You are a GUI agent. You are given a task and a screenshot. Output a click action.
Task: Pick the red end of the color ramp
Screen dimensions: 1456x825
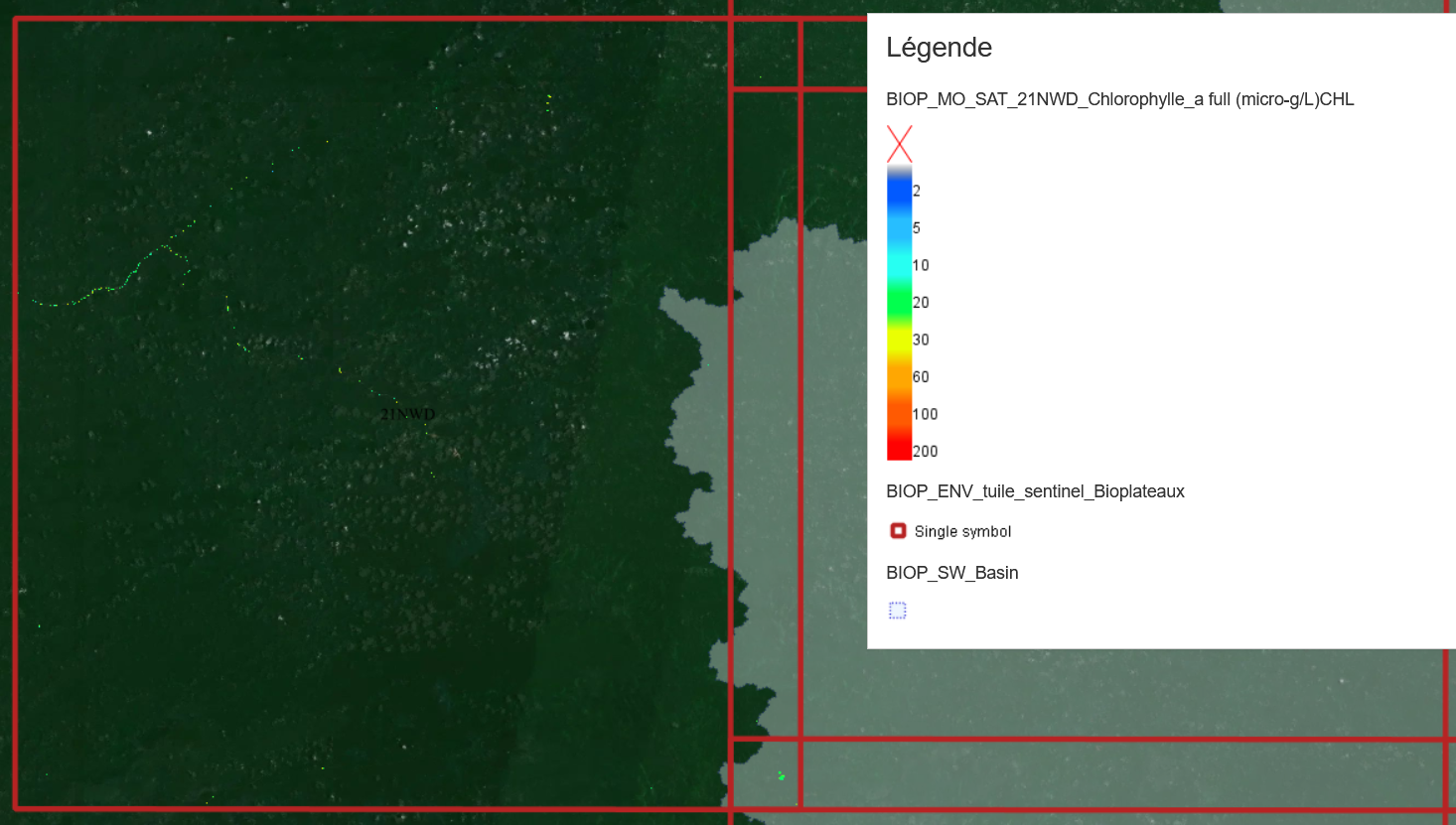(899, 447)
